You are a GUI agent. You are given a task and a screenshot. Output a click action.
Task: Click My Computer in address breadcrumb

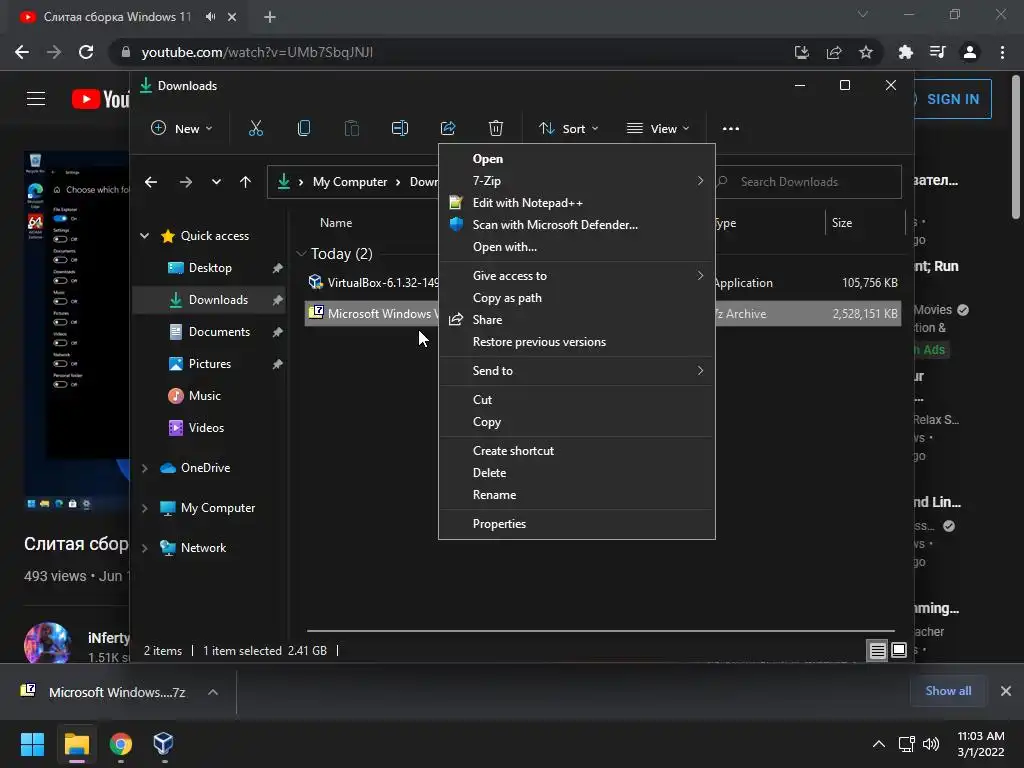pos(350,182)
